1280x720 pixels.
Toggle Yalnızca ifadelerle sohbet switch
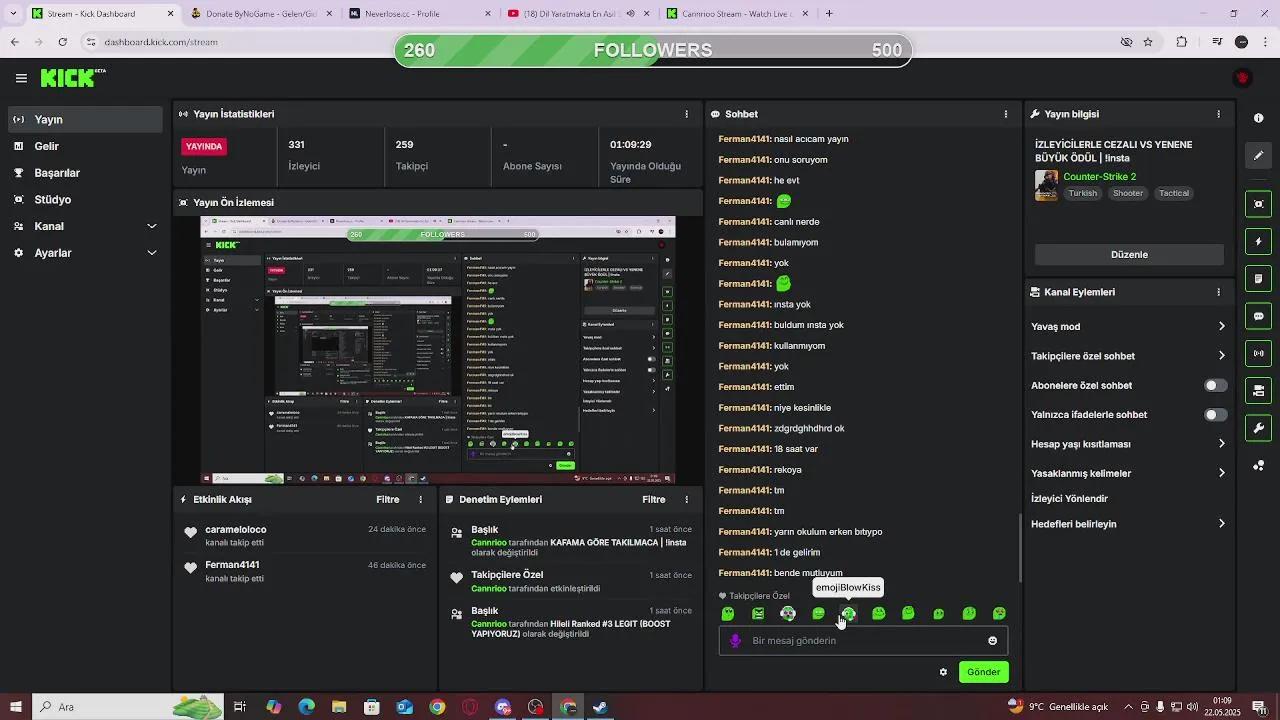tap(1215, 414)
